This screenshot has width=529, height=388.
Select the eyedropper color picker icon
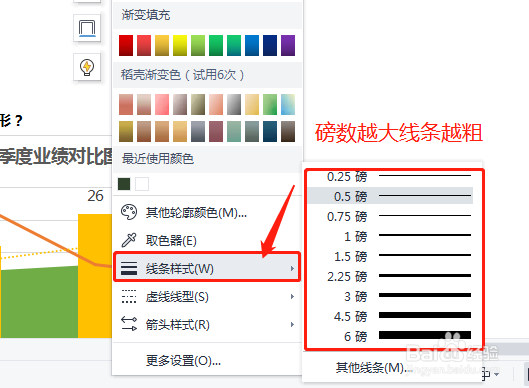(129, 240)
